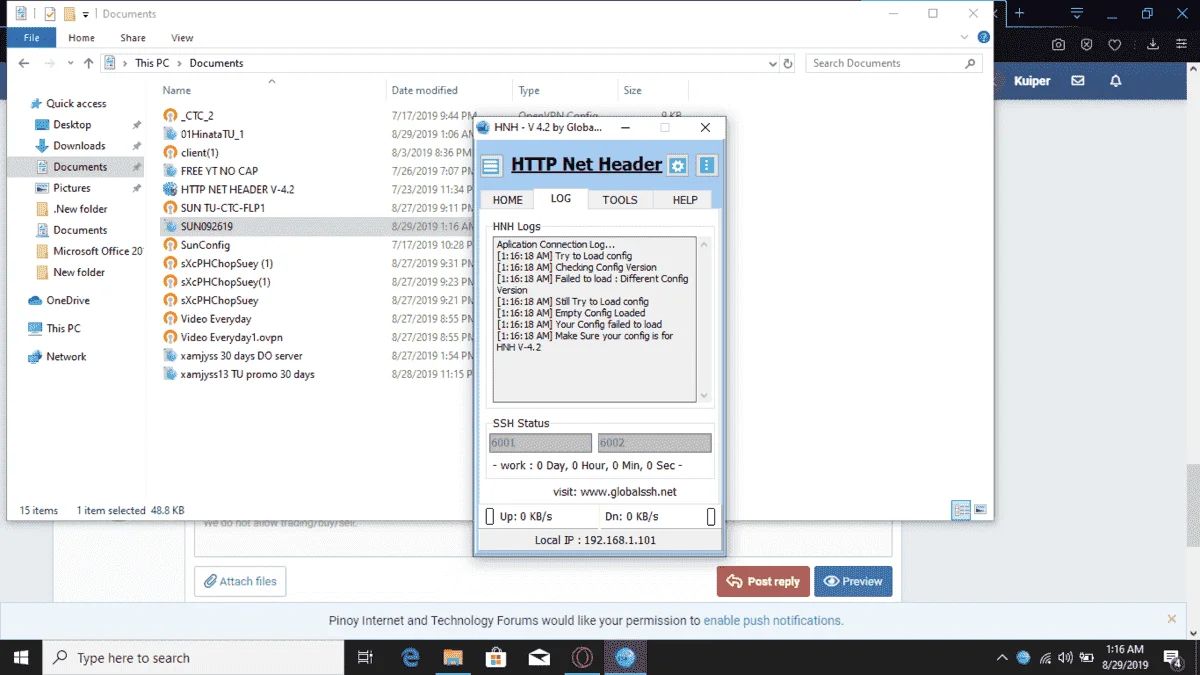Select HTTP NET HEADER V-4.2 file
The height and width of the screenshot is (675, 1200).
click(237, 189)
